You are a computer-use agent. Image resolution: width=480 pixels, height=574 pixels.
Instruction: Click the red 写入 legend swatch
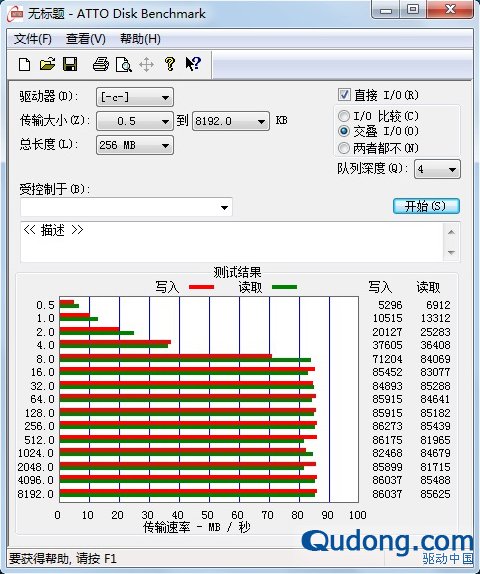(x=201, y=287)
